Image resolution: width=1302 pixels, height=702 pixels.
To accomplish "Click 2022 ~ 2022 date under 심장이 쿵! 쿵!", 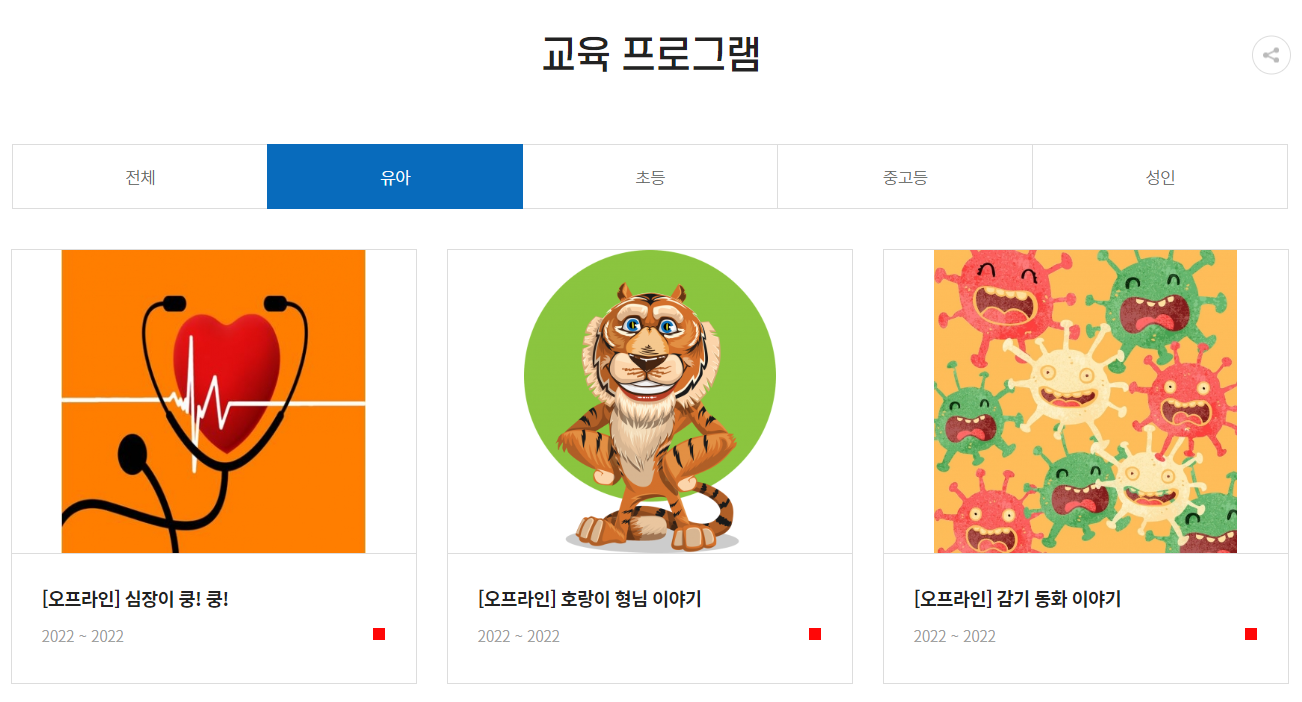I will click(83, 636).
